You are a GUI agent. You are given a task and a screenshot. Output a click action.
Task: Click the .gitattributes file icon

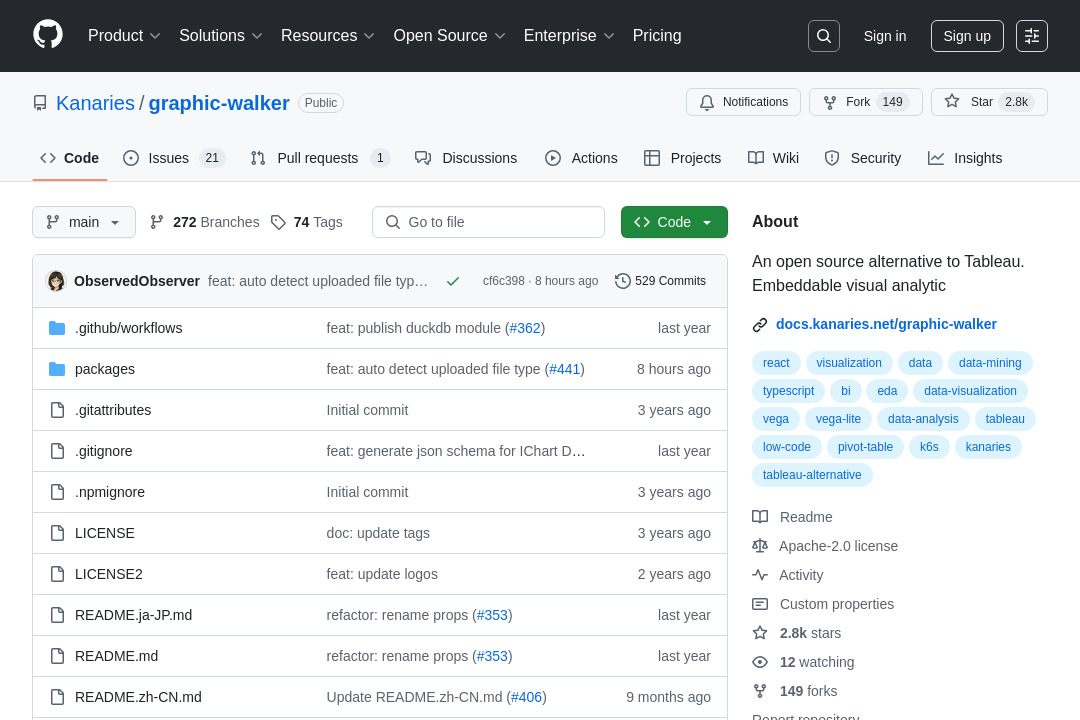[x=57, y=410]
